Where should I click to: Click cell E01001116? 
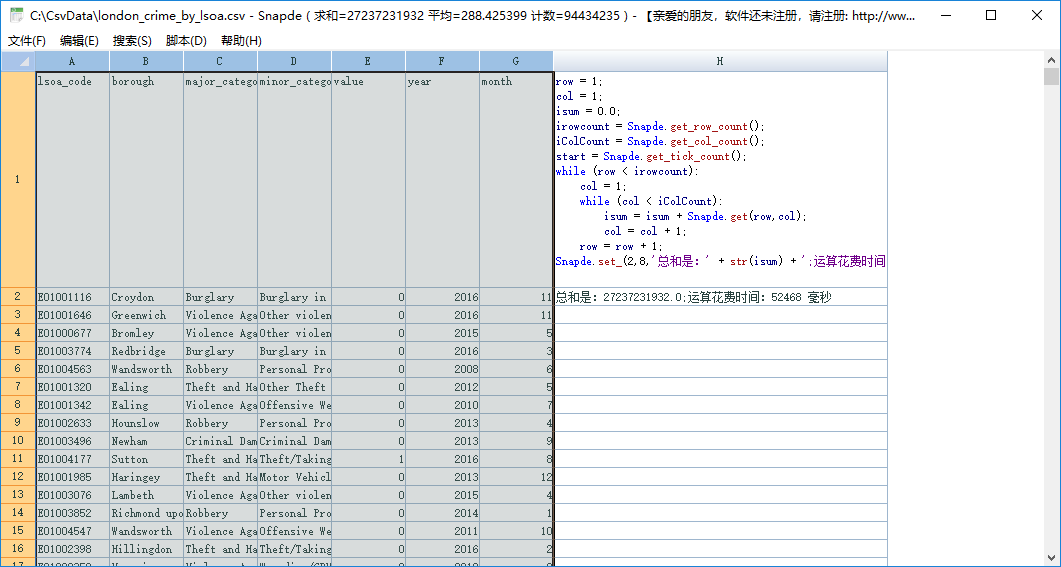tap(72, 296)
